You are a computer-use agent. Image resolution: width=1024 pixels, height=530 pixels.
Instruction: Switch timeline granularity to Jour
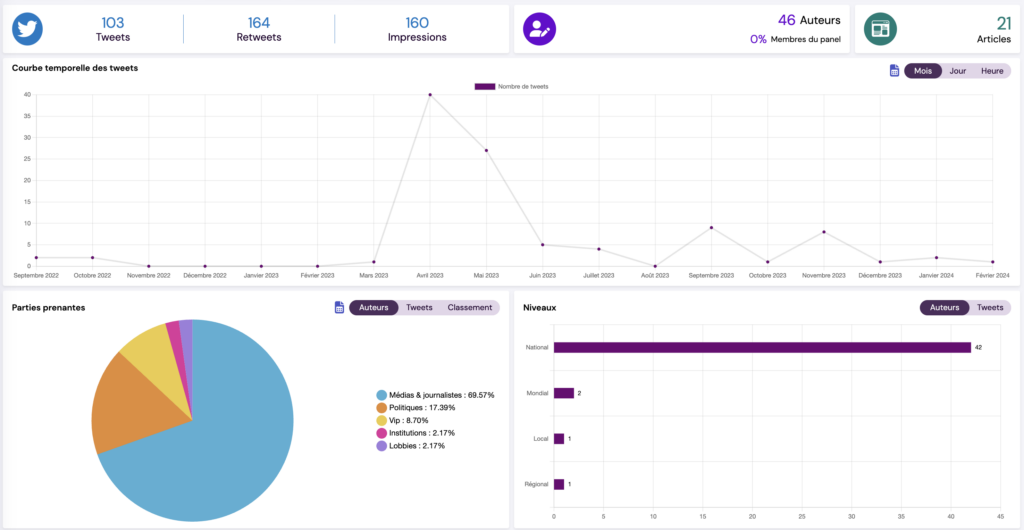pos(957,71)
